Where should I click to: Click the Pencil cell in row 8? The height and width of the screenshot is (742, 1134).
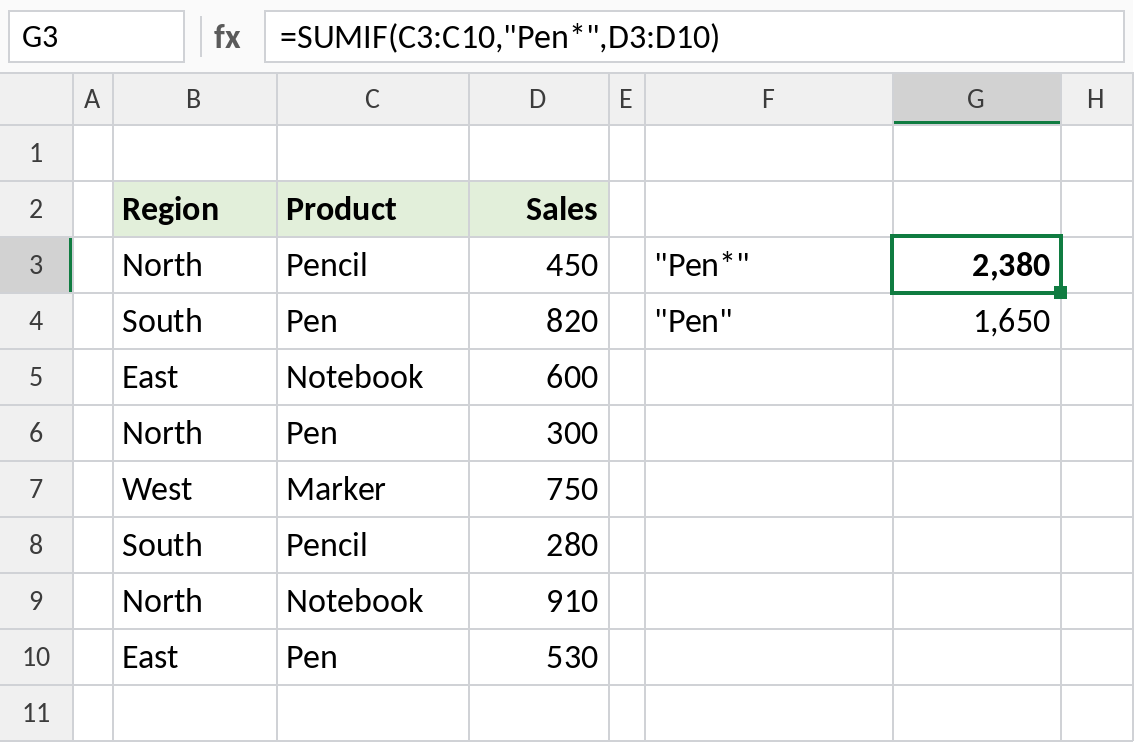click(x=372, y=545)
